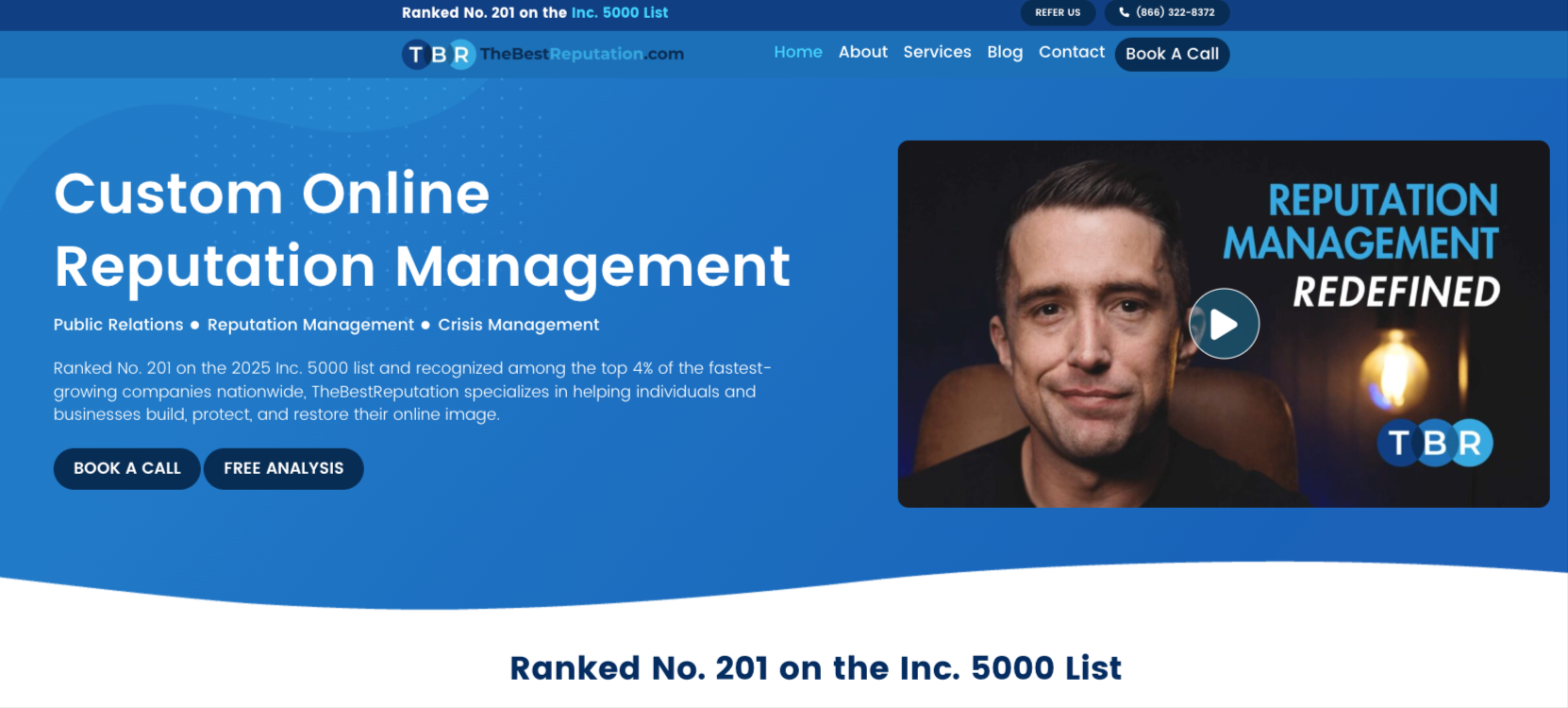Click the Crisis Management tagline text
Screen dimensions: 1568x708
519,325
